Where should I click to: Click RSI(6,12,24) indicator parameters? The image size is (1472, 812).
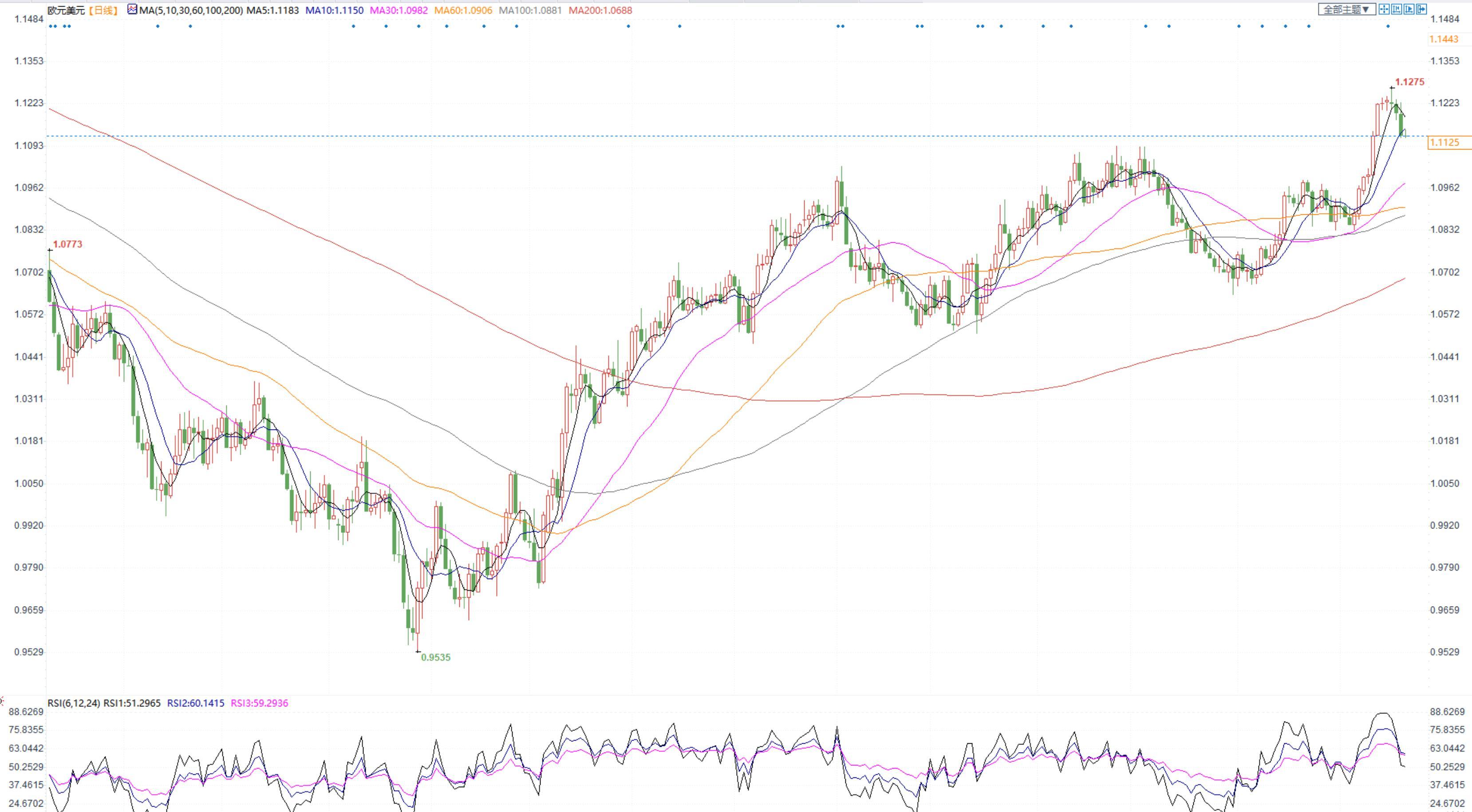tap(74, 703)
